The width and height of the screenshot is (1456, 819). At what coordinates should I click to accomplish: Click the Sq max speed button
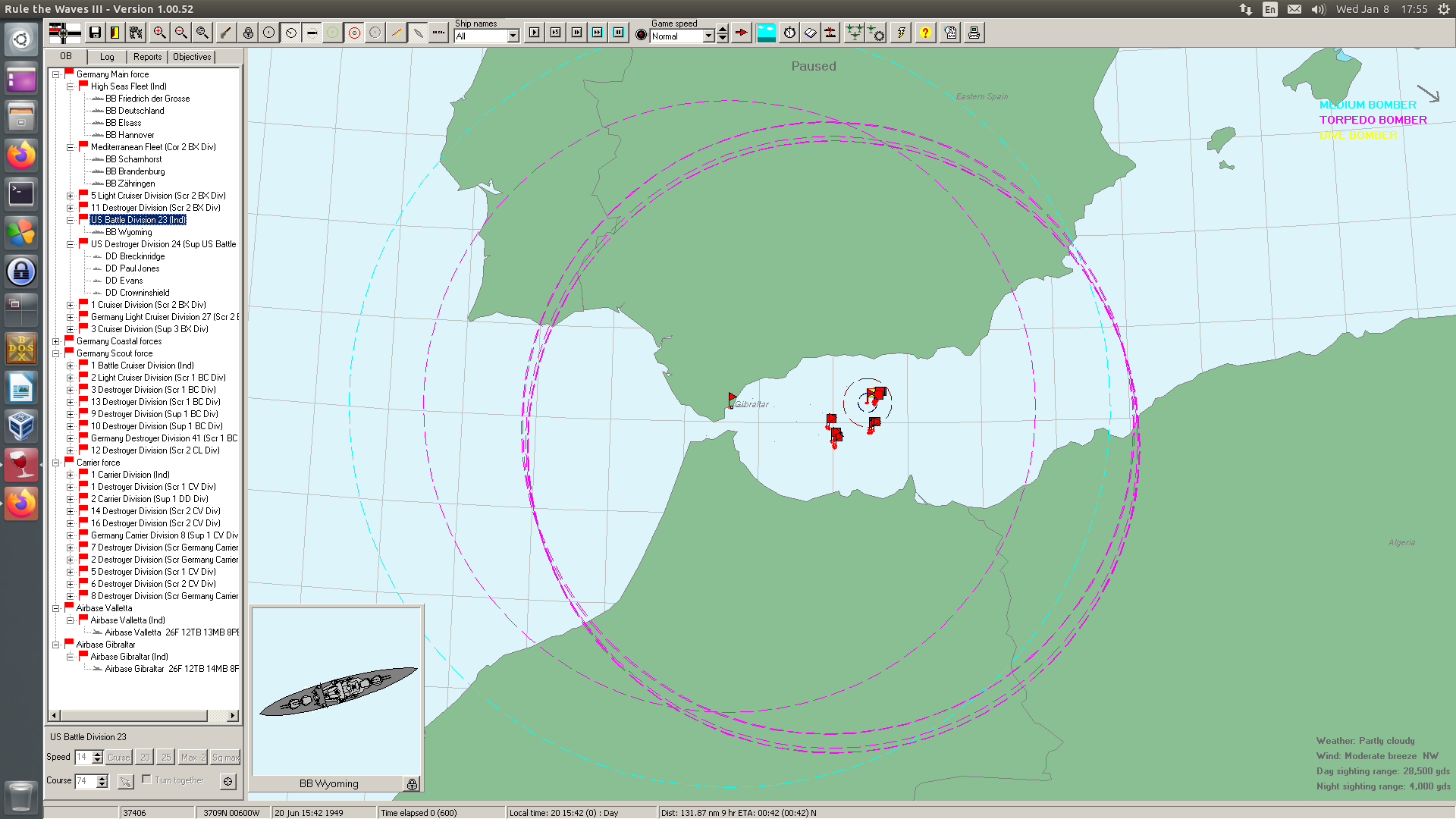coord(225,757)
